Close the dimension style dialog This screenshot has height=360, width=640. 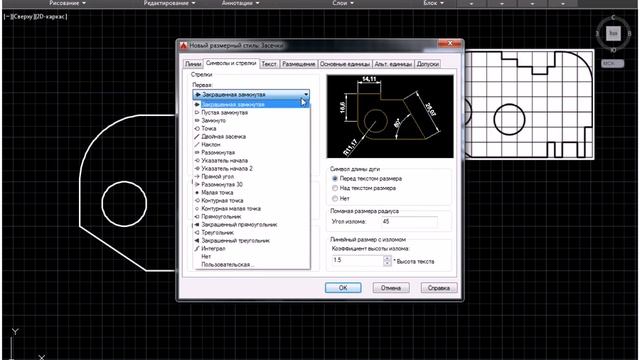pos(450,43)
